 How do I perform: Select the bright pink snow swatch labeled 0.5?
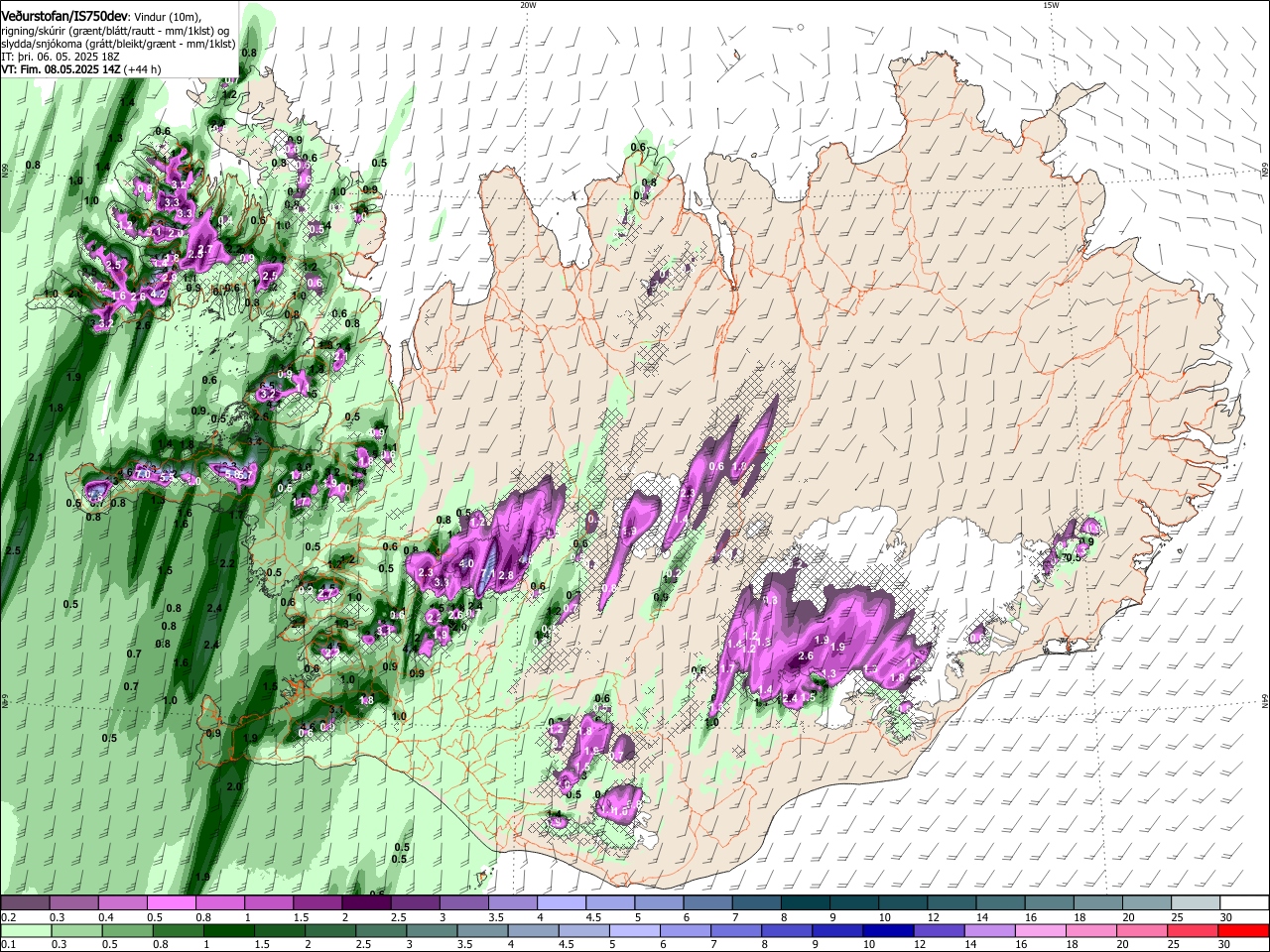pos(171,903)
